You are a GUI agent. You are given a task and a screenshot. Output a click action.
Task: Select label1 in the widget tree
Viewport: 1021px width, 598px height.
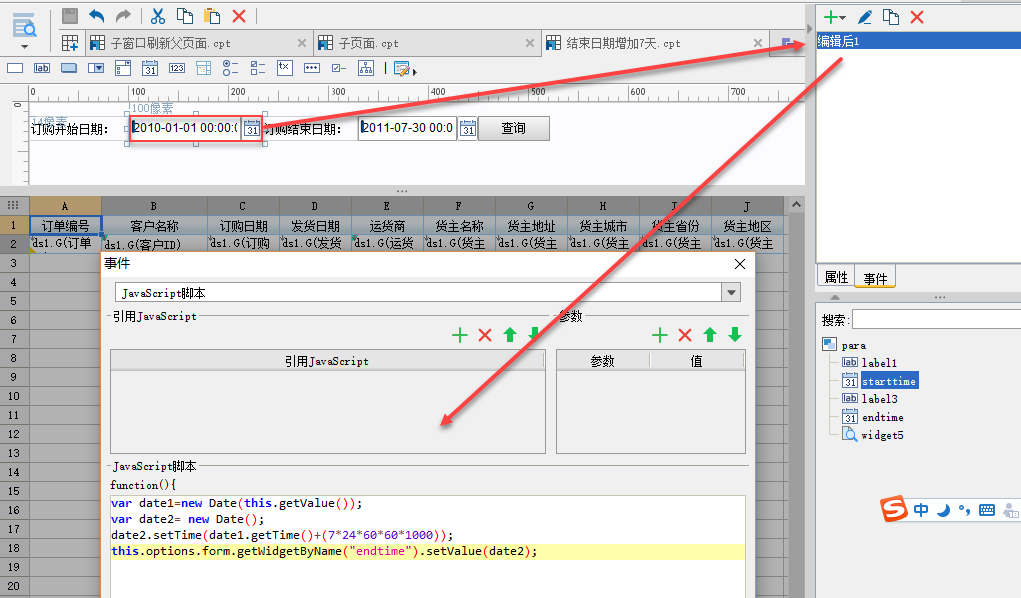pyautogui.click(x=879, y=363)
